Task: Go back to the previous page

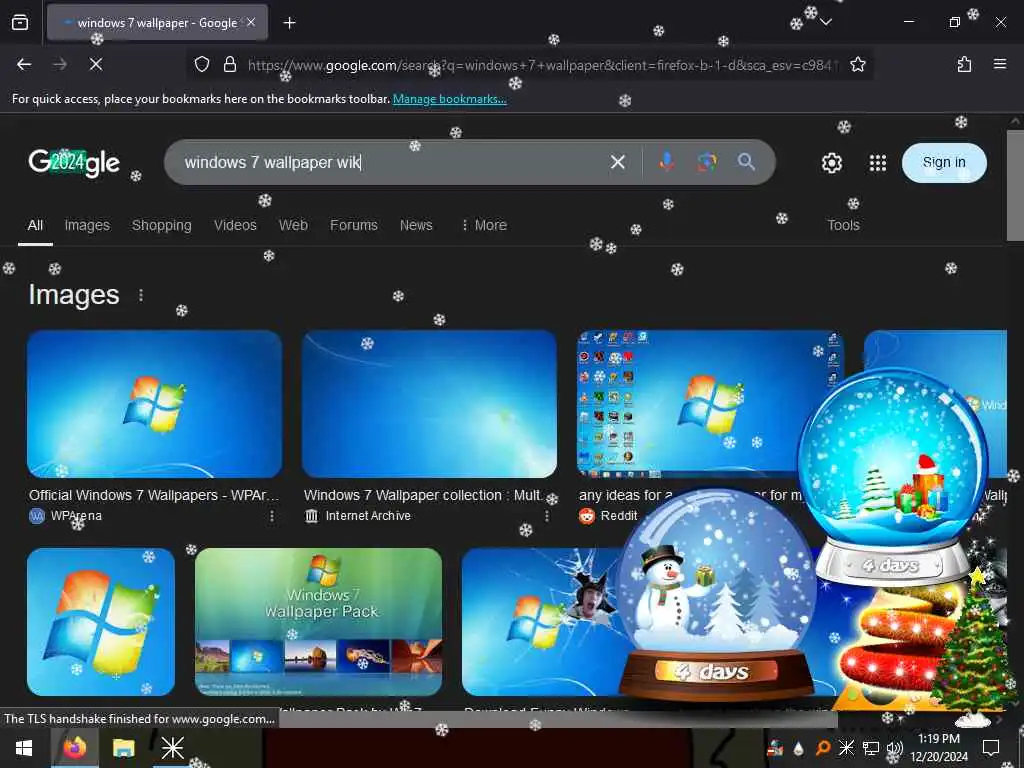Action: coord(24,64)
